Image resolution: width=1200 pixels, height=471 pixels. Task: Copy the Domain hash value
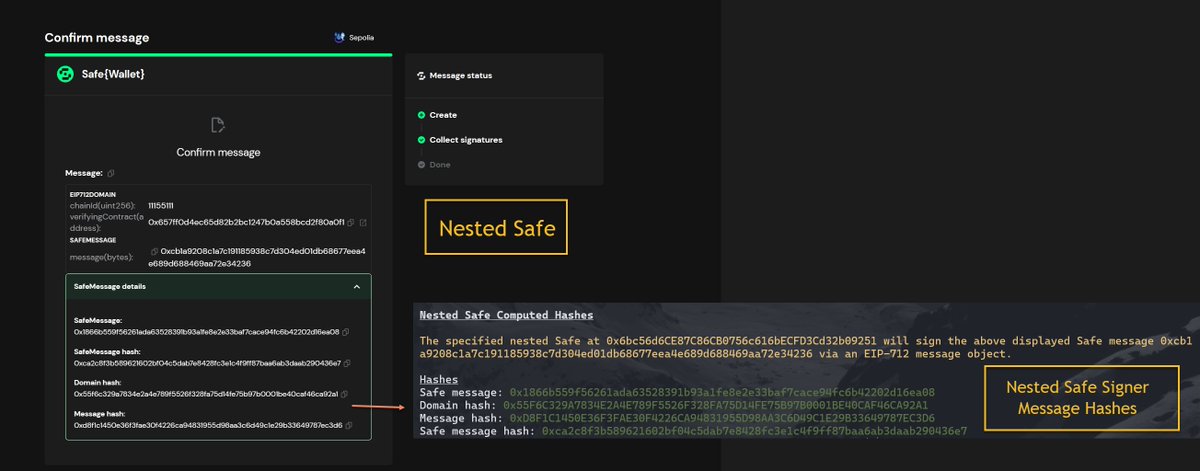[346, 394]
